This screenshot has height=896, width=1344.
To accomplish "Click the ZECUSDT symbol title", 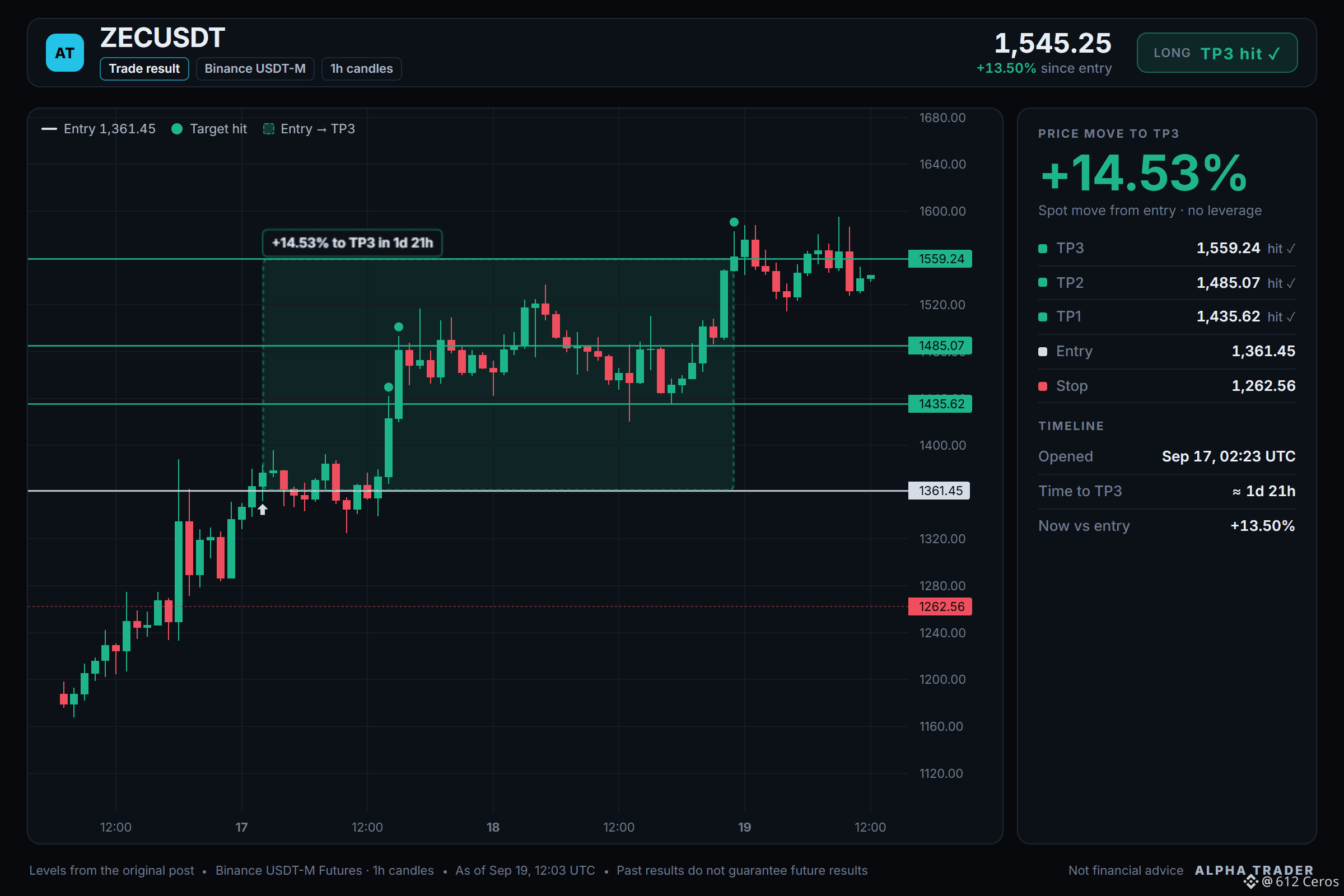I will [162, 38].
